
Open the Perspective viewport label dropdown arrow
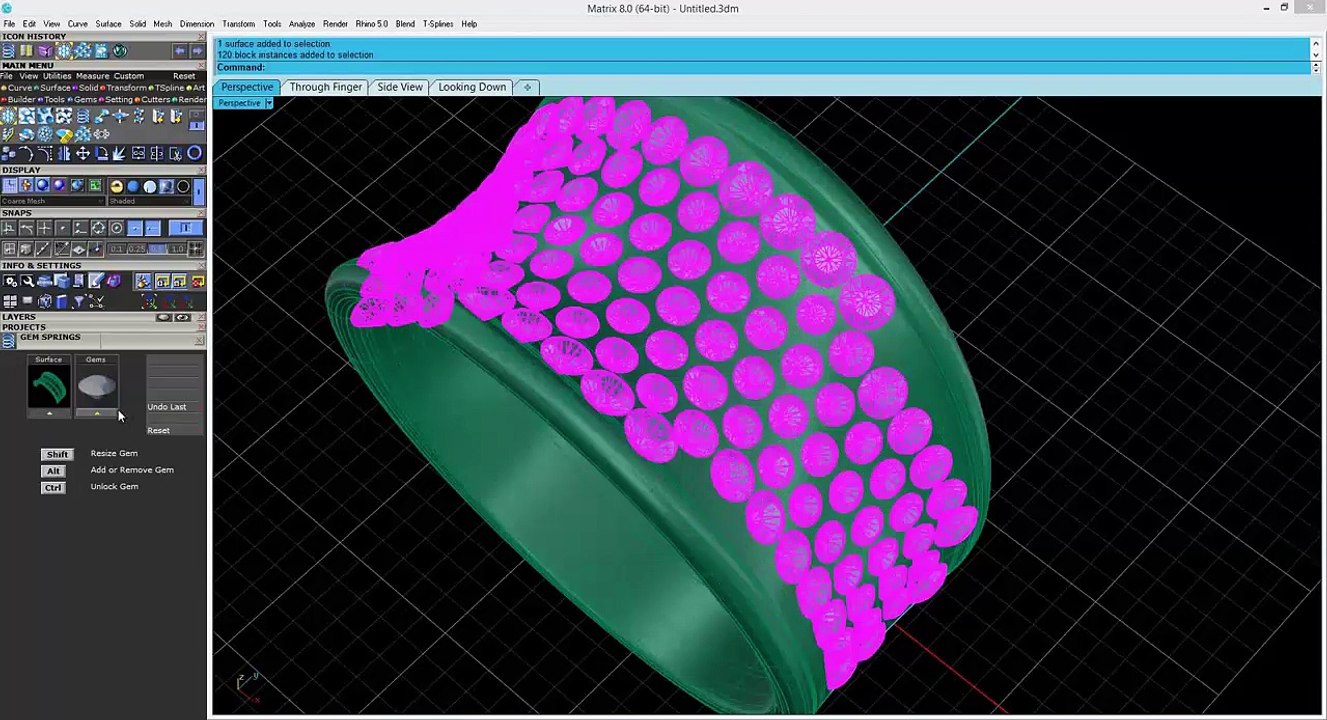click(x=269, y=103)
